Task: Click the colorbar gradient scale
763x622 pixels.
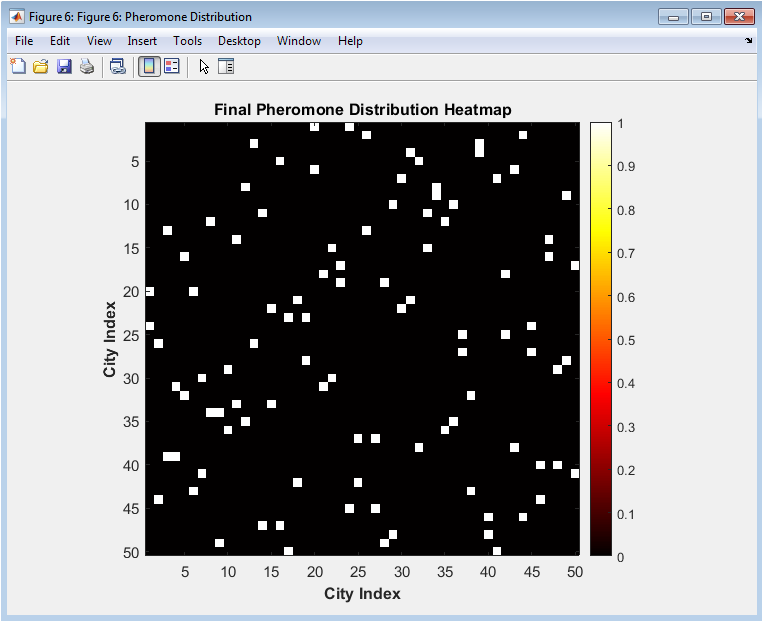Action: coord(600,338)
